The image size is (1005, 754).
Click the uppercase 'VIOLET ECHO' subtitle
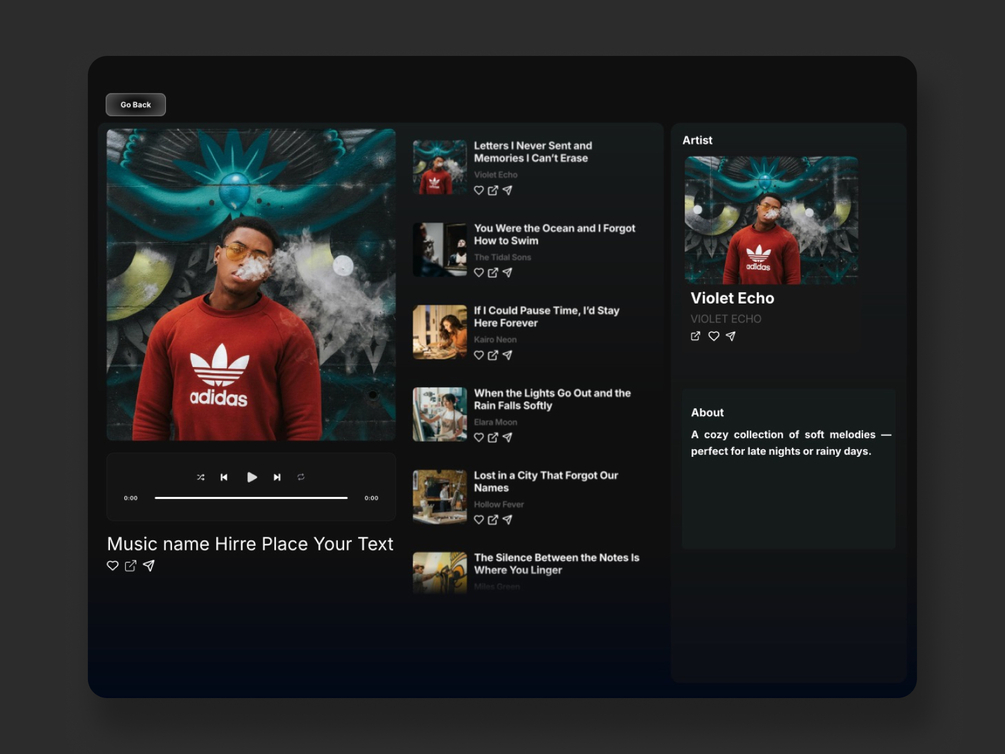(726, 319)
